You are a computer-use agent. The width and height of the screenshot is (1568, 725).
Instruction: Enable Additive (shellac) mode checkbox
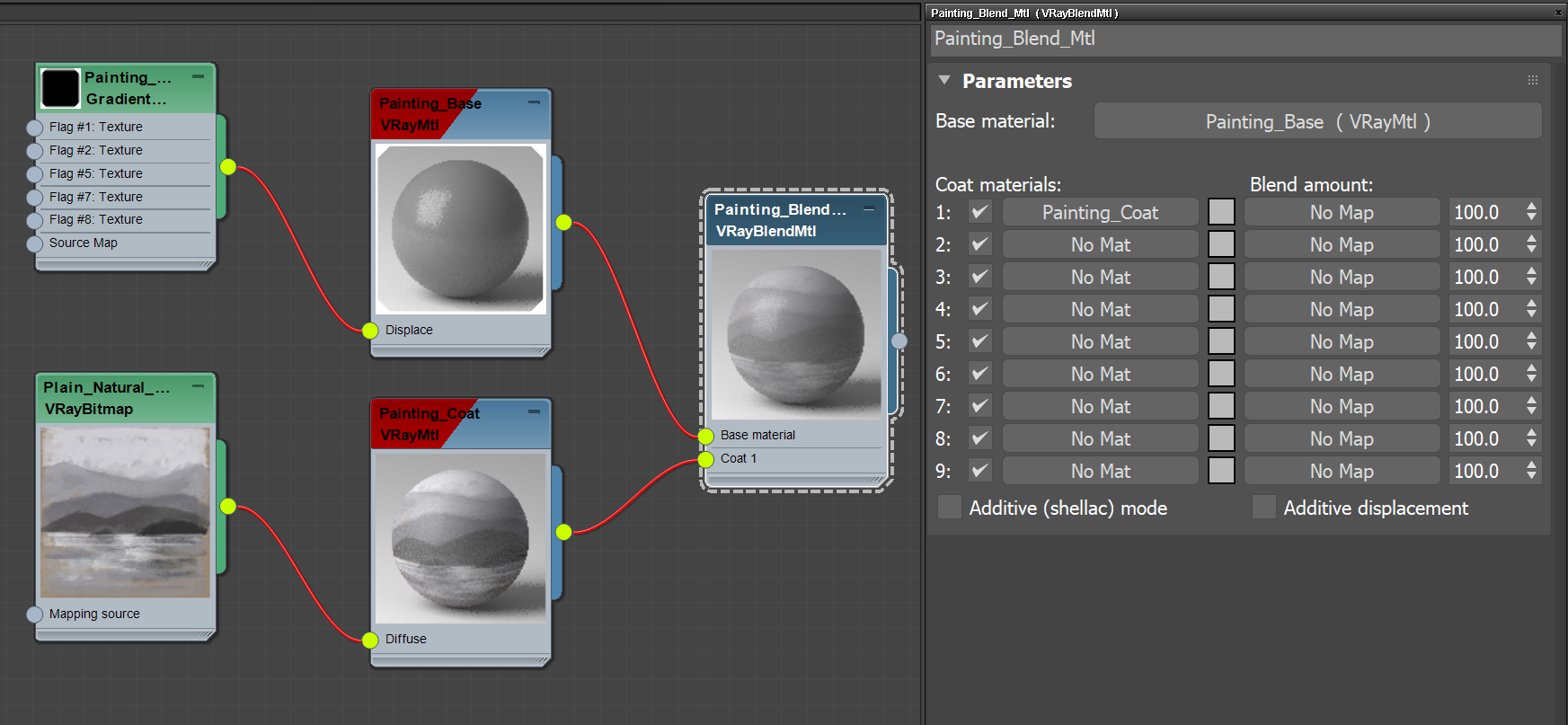coord(950,508)
